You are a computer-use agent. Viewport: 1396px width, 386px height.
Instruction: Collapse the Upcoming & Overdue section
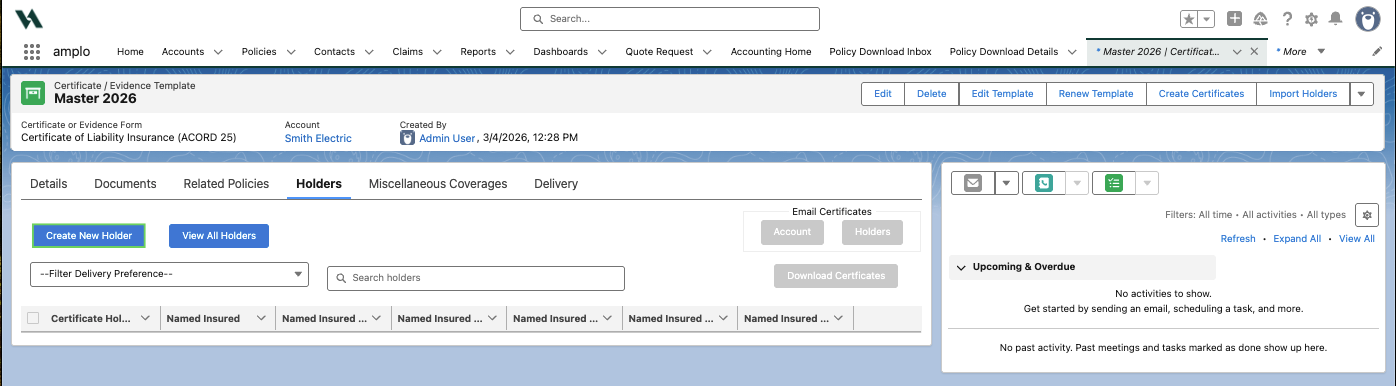pos(962,267)
